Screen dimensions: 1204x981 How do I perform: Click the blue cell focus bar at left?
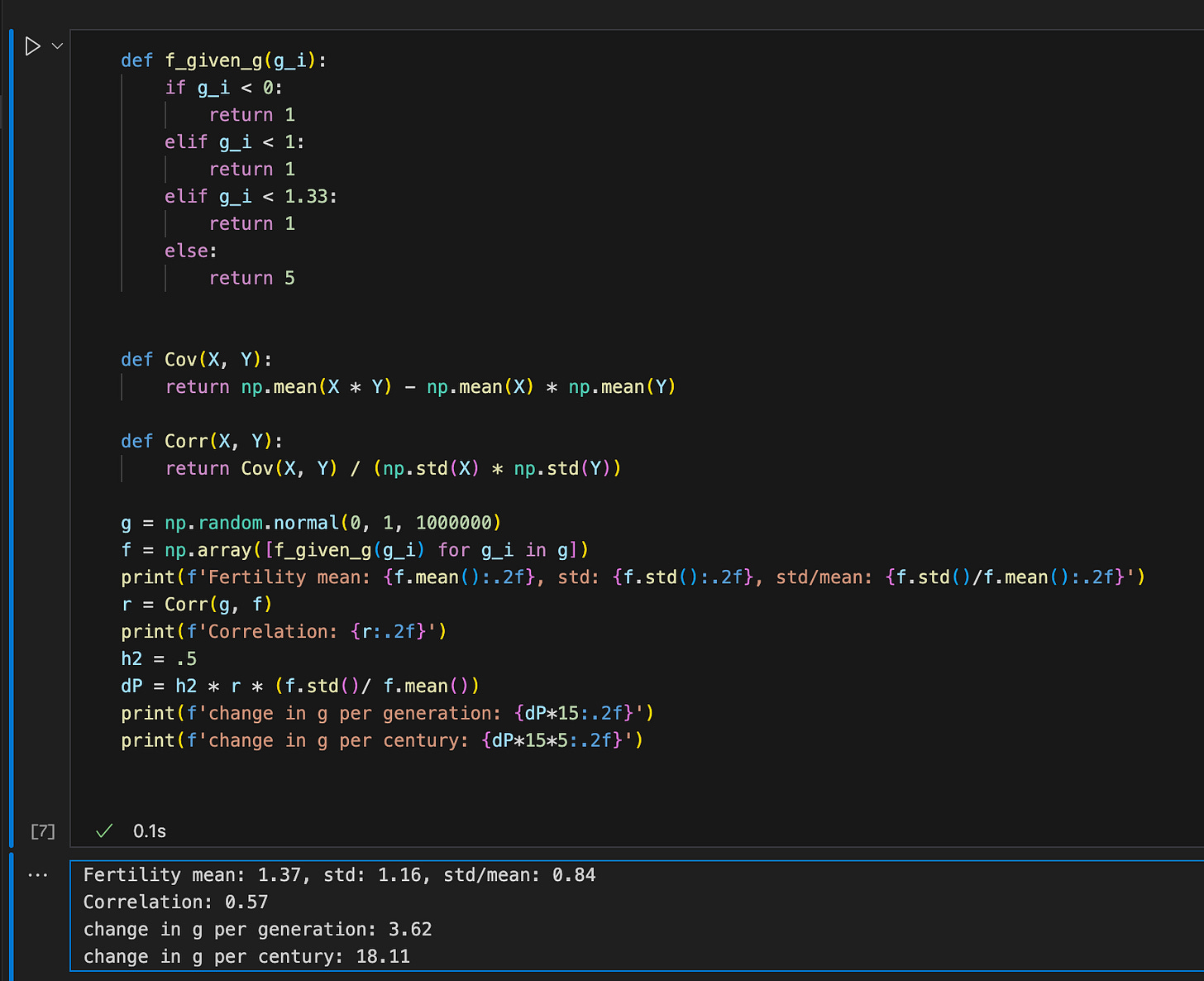coord(11,438)
